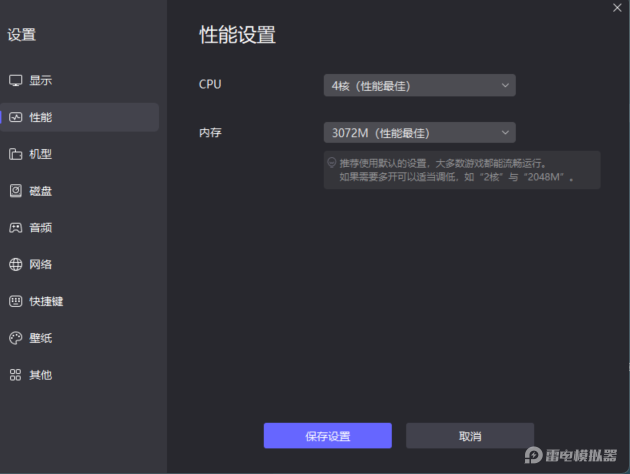The image size is (630, 474).
Task: Click the 性能设置 heading text
Action: coord(237,35)
